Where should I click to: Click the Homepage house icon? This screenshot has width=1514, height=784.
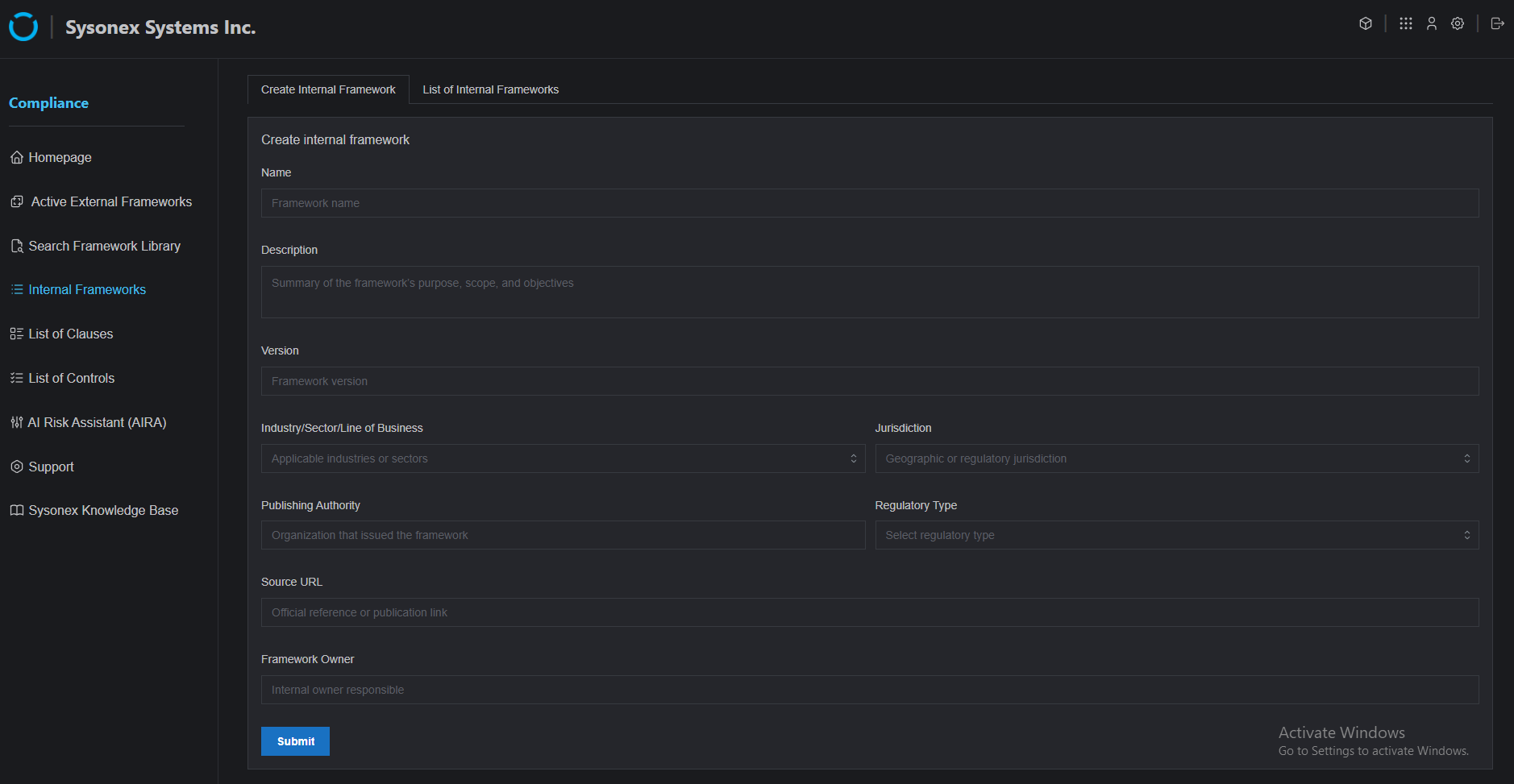point(16,157)
